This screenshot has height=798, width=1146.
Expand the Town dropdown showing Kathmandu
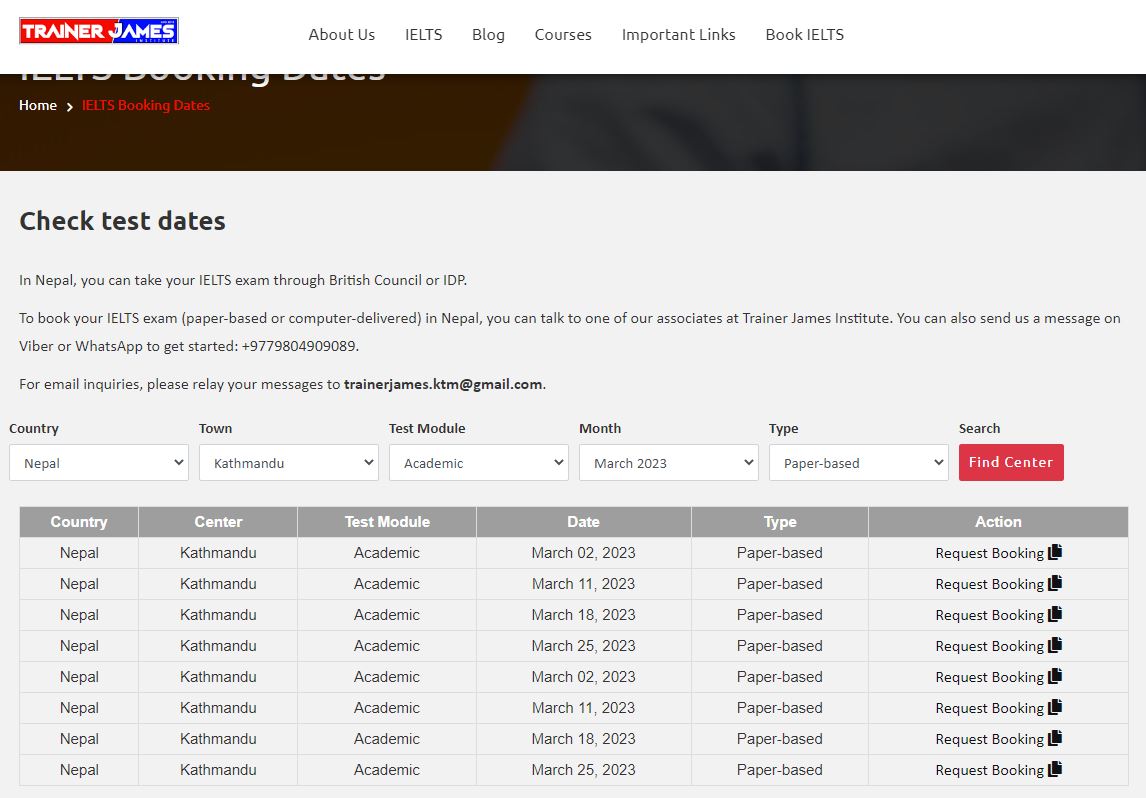pos(288,463)
